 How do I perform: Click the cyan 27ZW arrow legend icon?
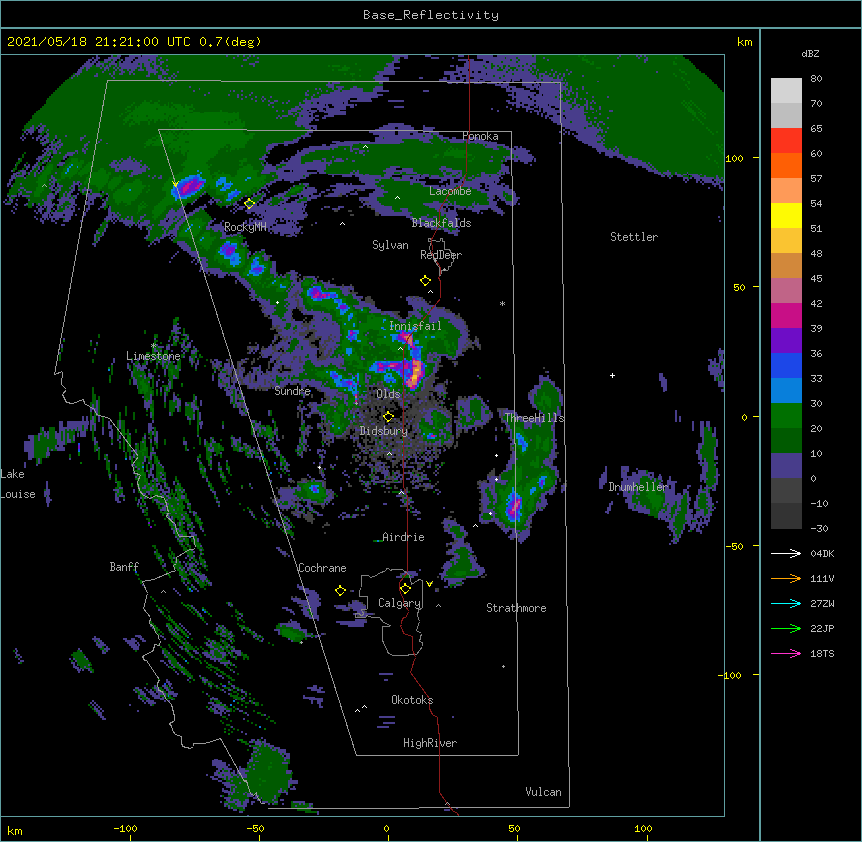[x=786, y=603]
